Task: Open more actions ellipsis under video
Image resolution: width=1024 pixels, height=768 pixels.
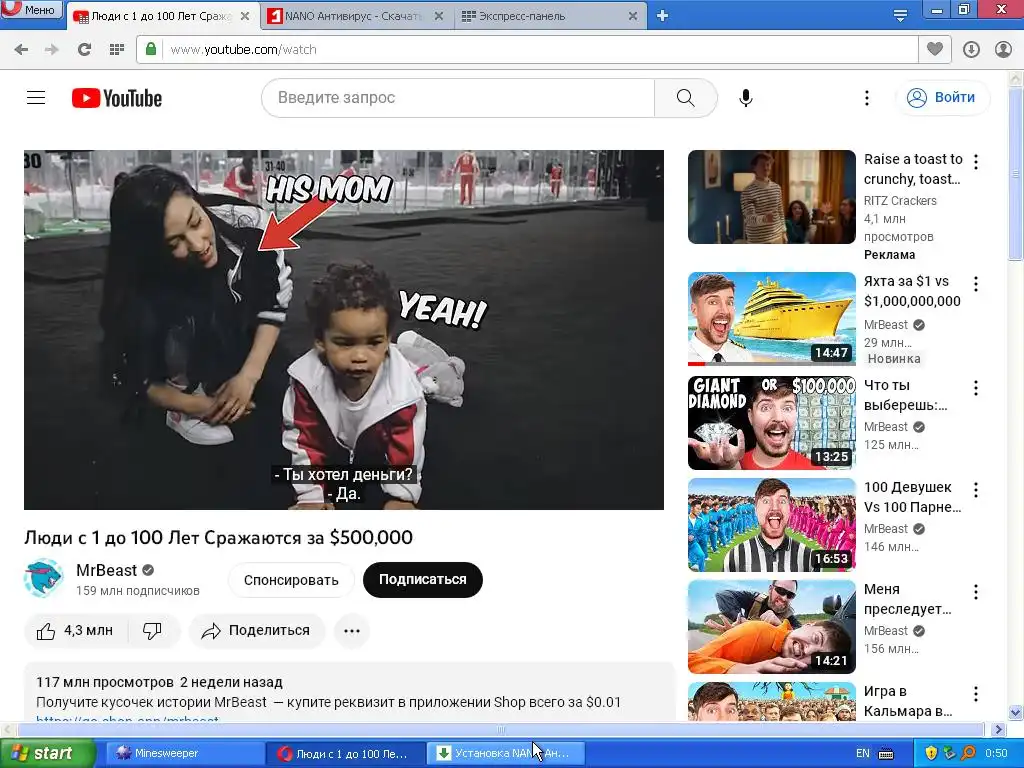Action: [x=352, y=631]
